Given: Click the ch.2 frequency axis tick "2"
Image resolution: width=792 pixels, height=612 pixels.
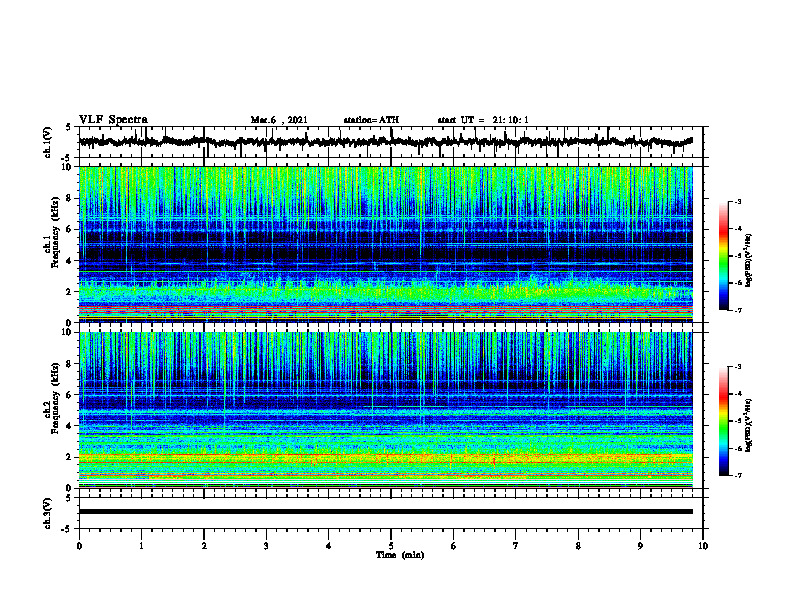Looking at the screenshot, I should 70,457.
